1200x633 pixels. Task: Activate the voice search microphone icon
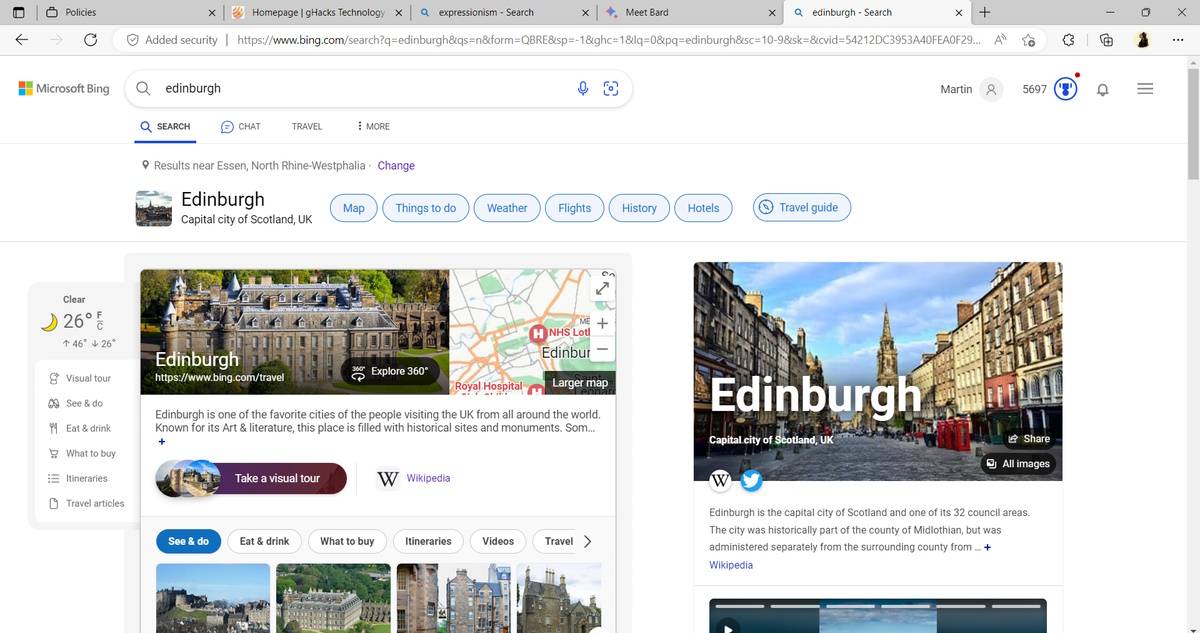tap(583, 88)
